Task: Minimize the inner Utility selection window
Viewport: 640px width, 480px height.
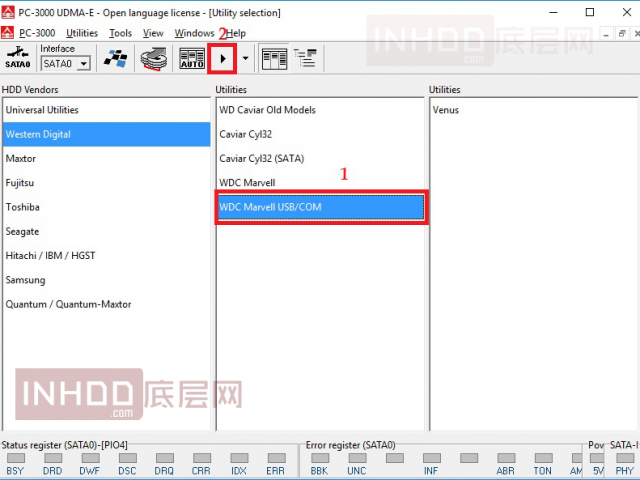Action: click(606, 34)
